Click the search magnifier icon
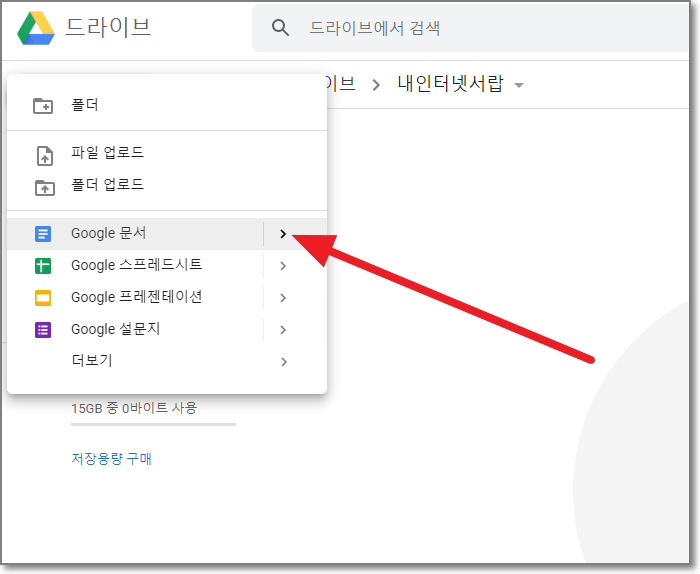The width and height of the screenshot is (700, 574). 280,28
